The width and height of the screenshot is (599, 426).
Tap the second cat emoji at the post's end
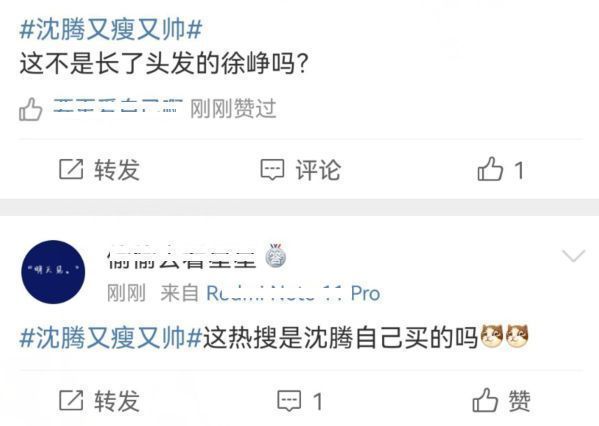point(516,336)
